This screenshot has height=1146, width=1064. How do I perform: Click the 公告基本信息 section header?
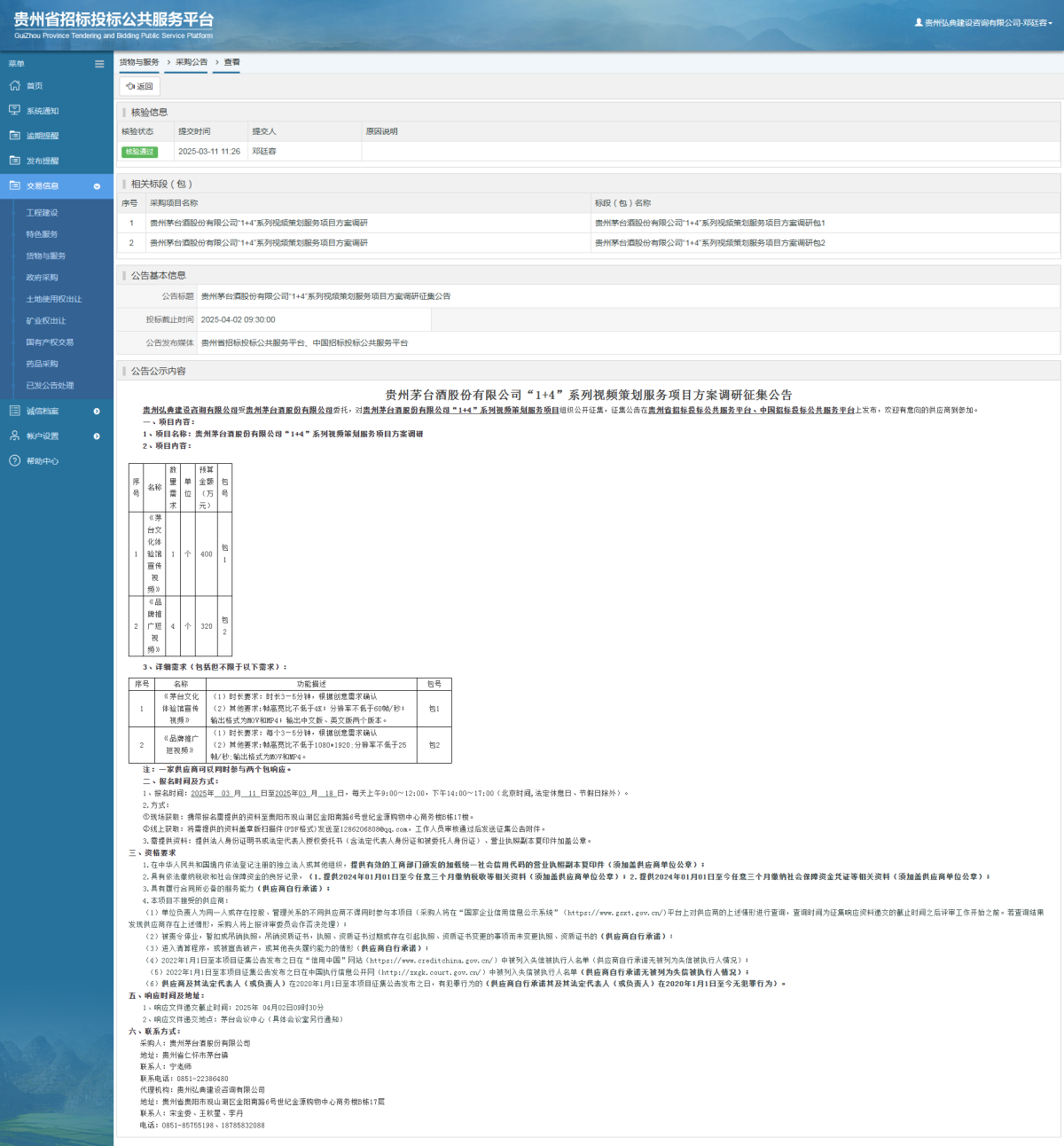pos(159,276)
